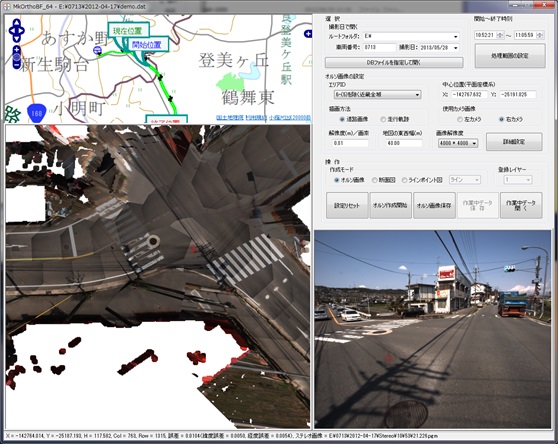Viewport: 558px width, 444px height.
Task: Click the bus stop symbol on the map
Action: pyautogui.click(x=97, y=51)
